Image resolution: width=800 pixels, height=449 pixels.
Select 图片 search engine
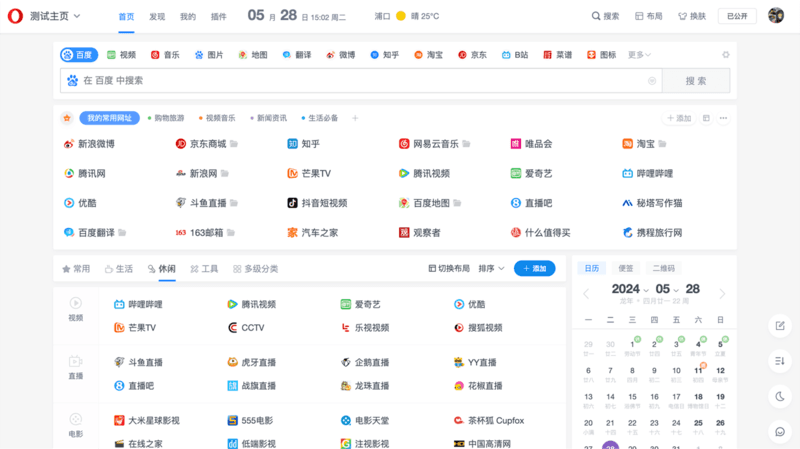[209, 55]
